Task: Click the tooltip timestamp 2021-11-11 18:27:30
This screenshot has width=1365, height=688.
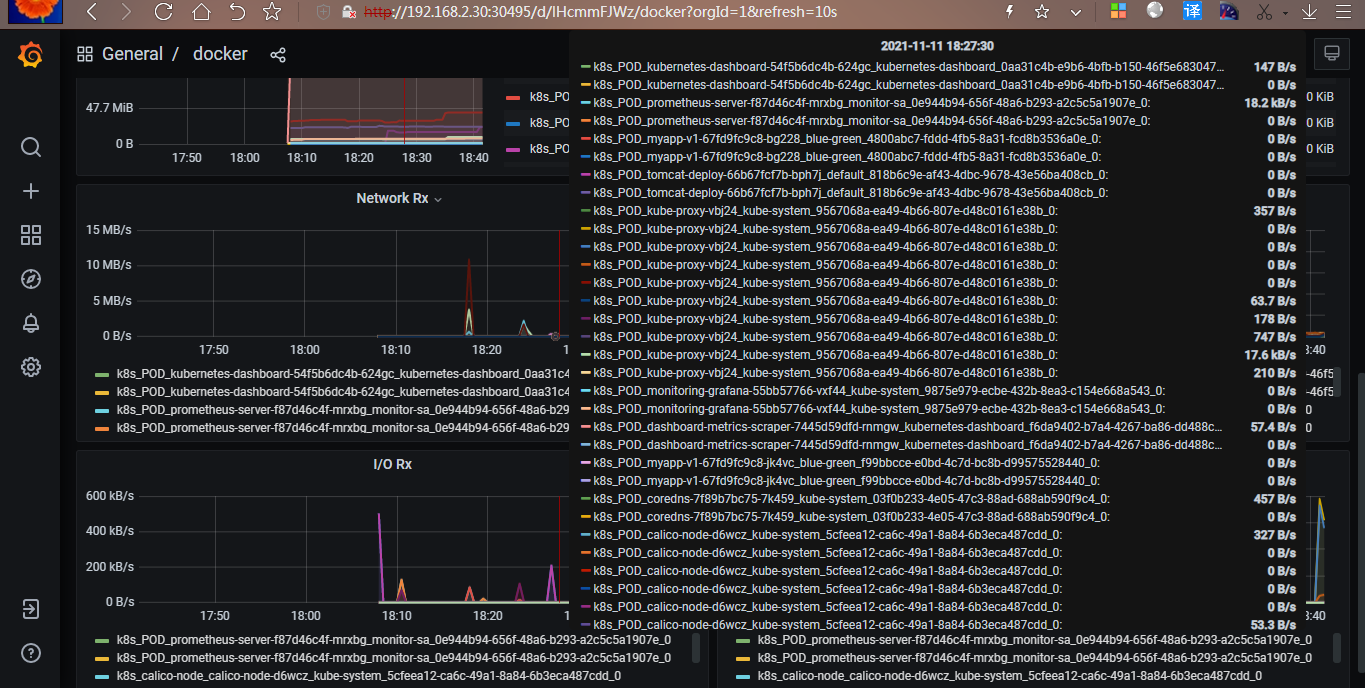Action: pos(937,46)
